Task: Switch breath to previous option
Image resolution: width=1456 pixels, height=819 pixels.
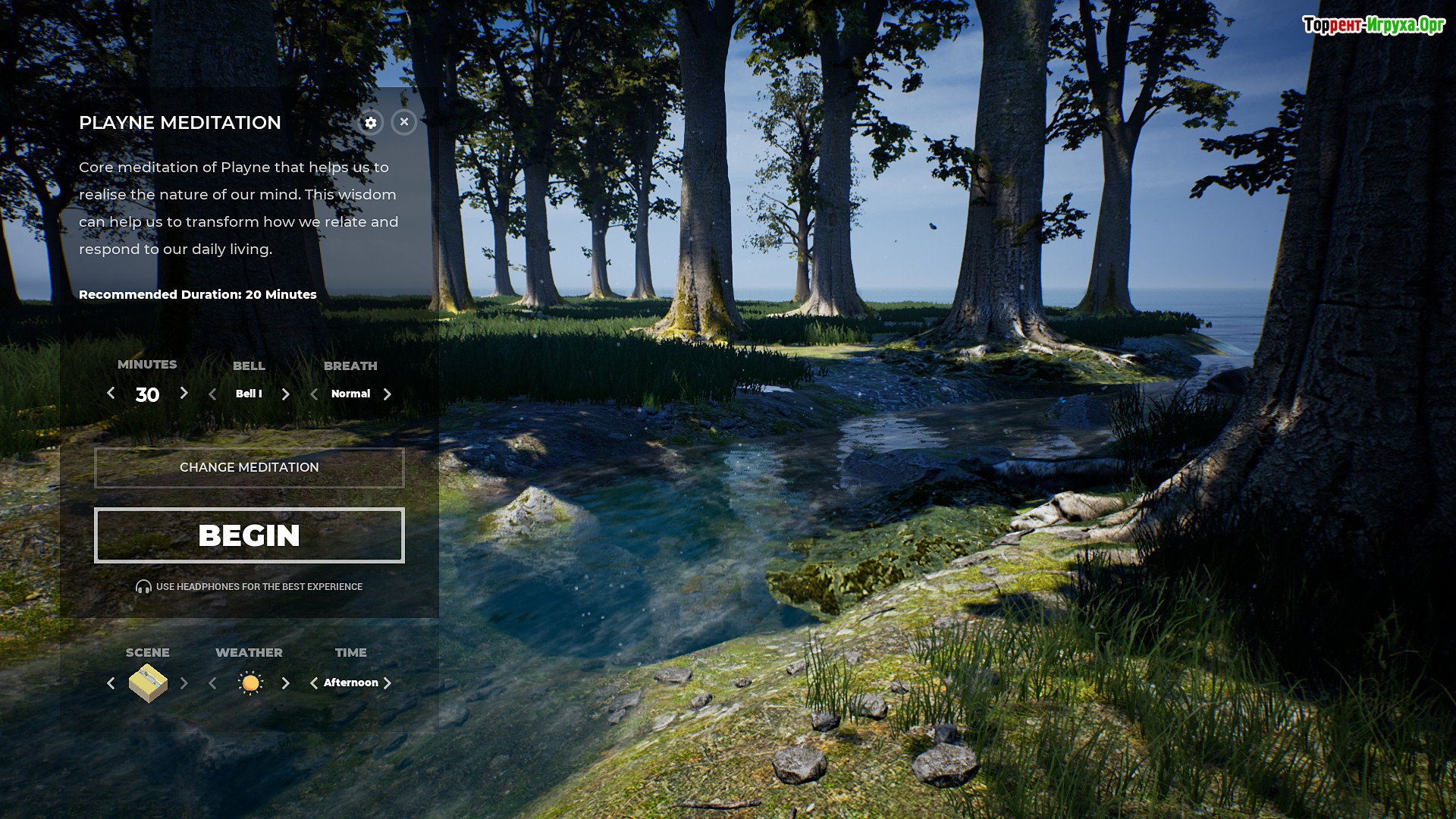Action: pos(314,394)
